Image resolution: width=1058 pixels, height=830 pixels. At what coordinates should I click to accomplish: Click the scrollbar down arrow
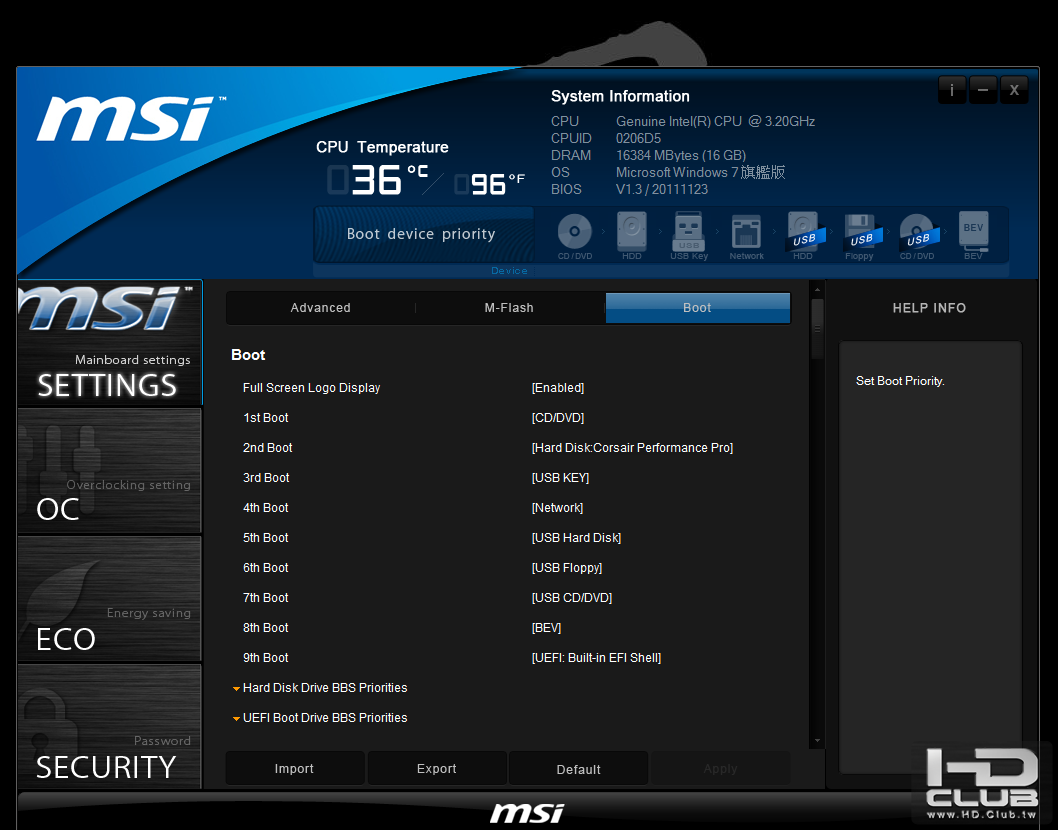point(817,740)
